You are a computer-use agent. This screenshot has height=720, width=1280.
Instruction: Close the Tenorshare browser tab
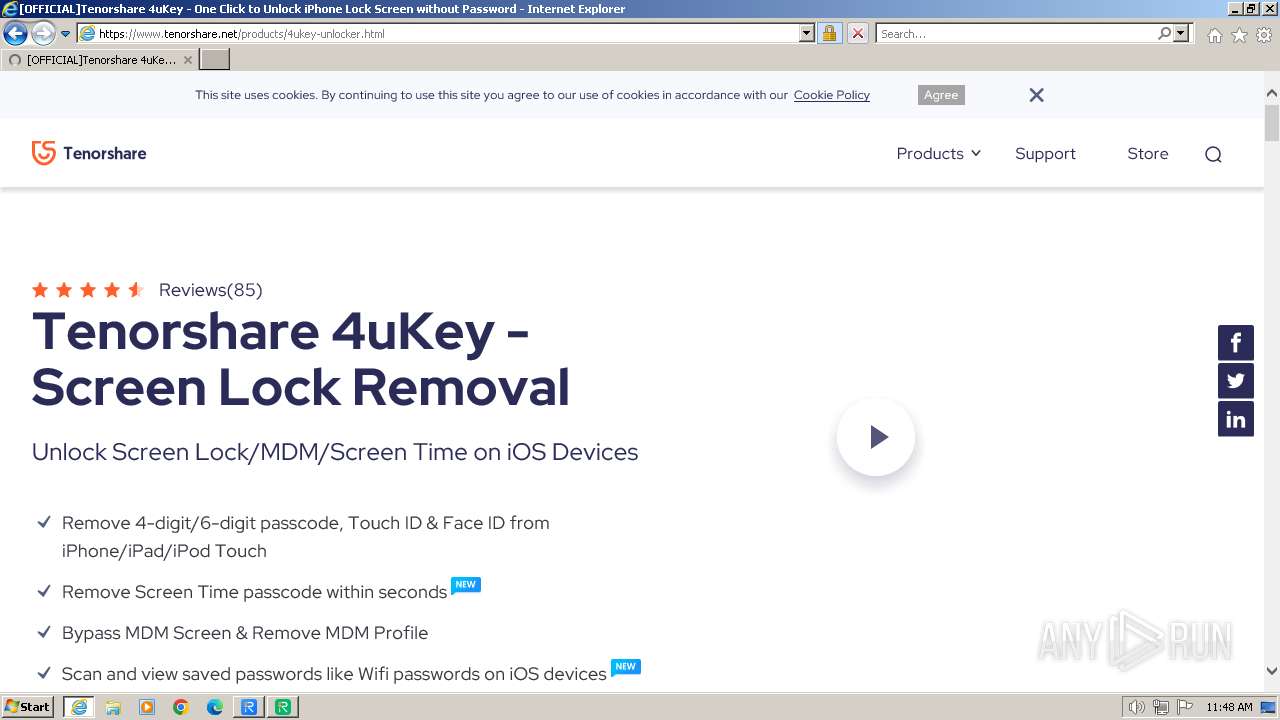pos(187,60)
